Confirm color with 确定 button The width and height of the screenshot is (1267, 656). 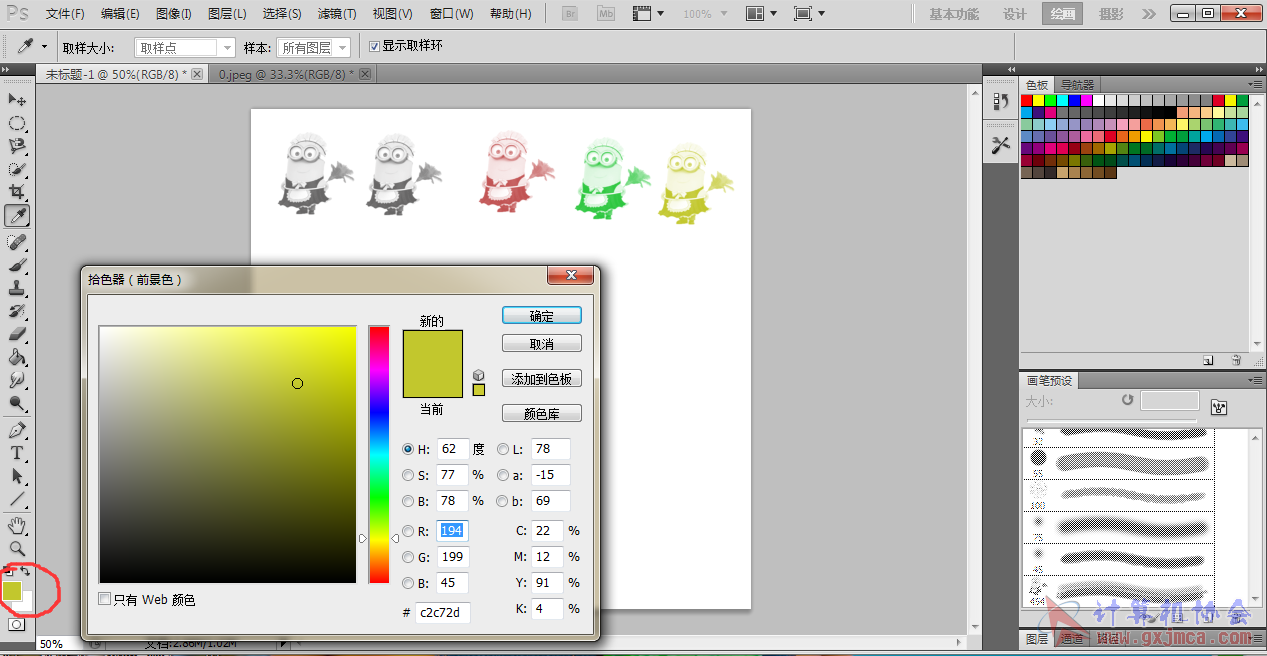click(541, 315)
